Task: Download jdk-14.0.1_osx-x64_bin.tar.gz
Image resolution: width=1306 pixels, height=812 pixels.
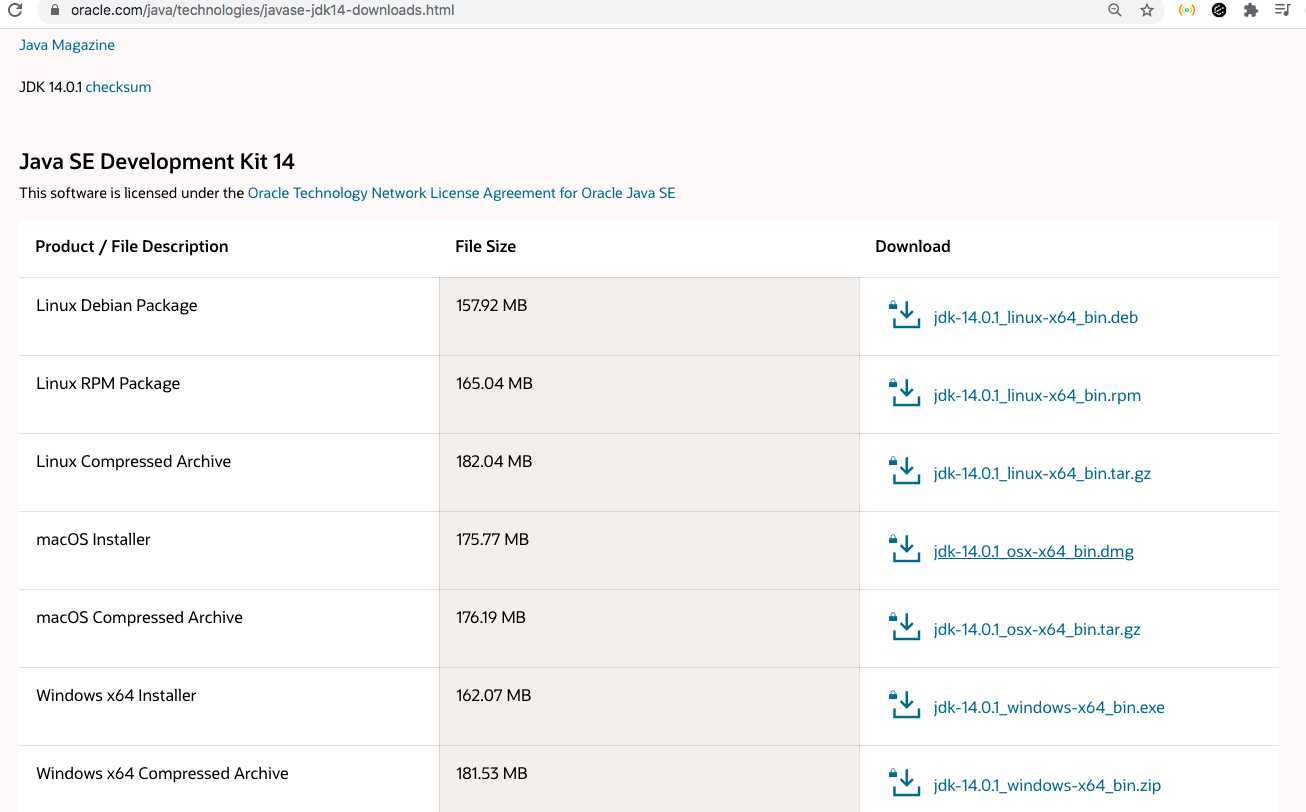Action: click(1037, 629)
